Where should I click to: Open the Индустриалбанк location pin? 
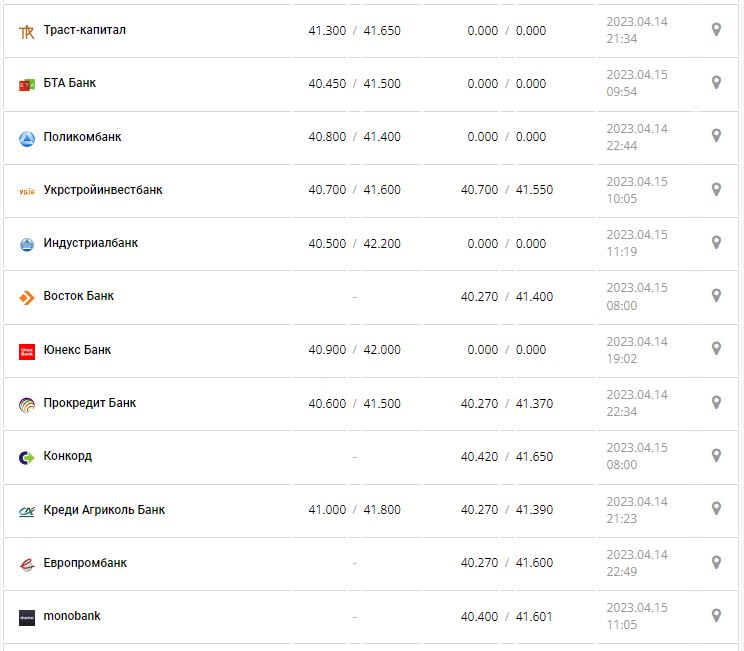coord(716,242)
